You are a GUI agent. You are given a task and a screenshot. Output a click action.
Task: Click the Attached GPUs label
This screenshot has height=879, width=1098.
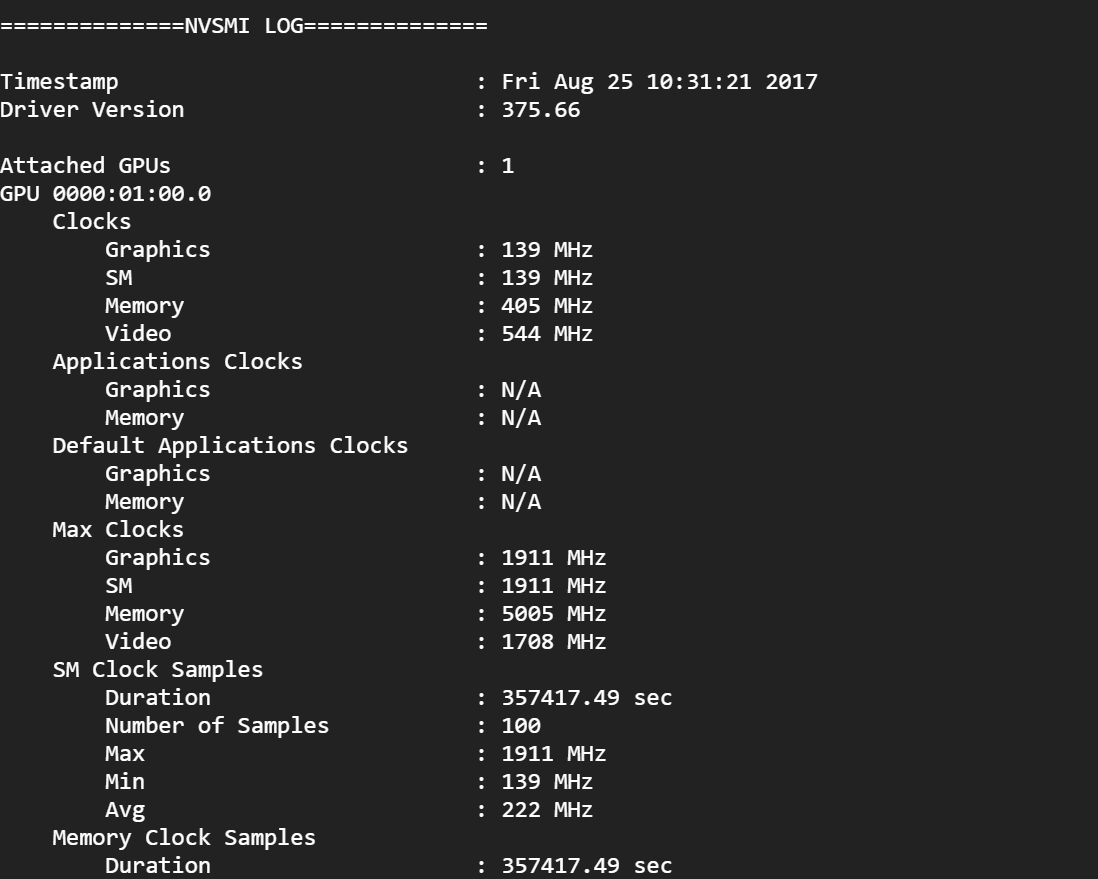(85, 166)
